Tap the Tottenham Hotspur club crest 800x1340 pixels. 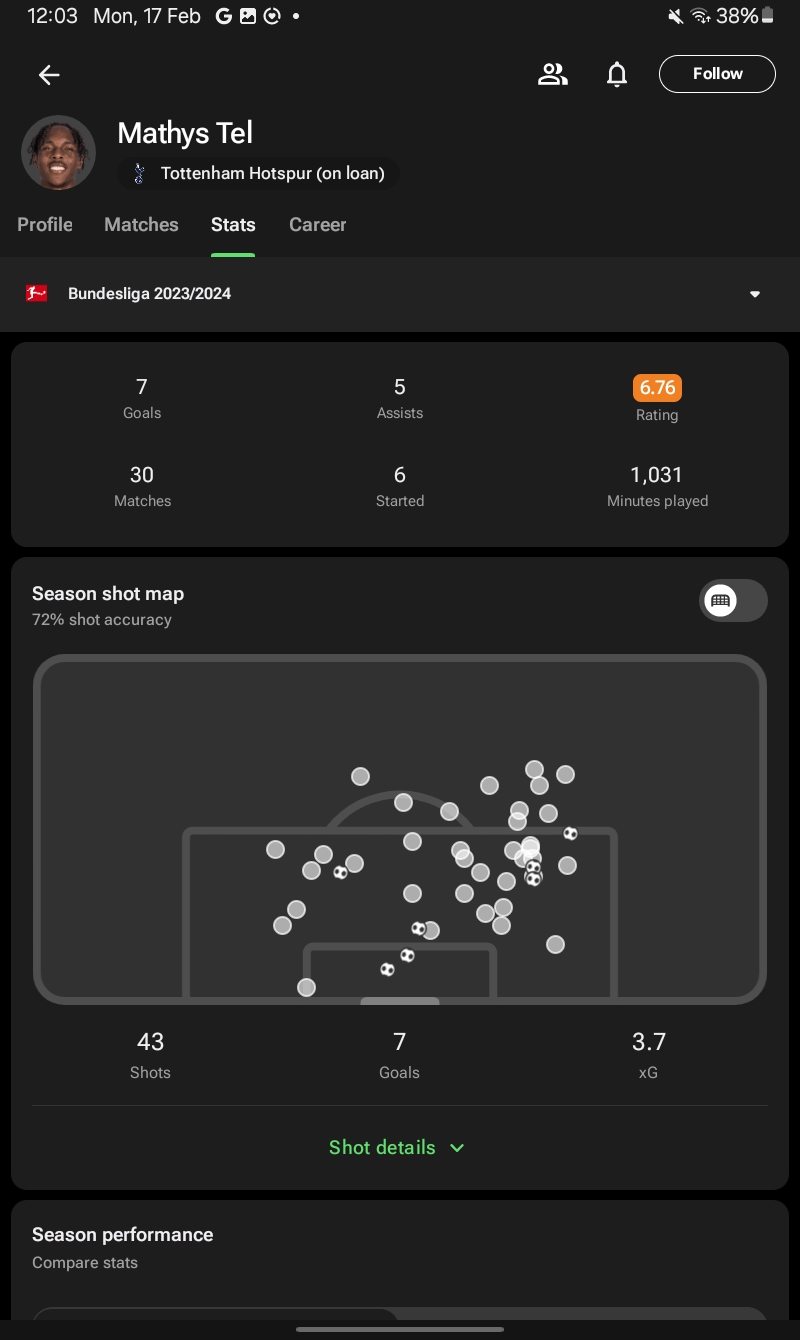tap(139, 173)
